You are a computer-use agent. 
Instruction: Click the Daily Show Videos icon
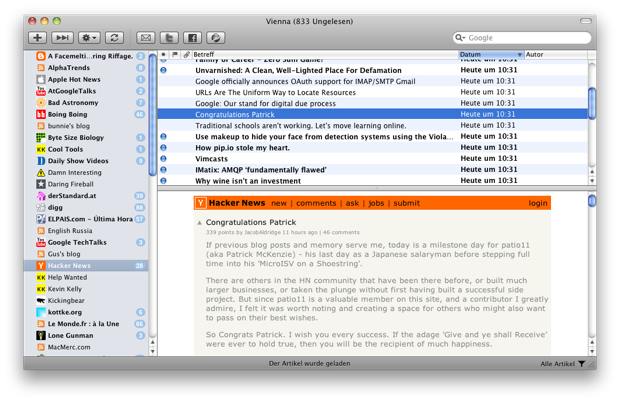point(41,161)
